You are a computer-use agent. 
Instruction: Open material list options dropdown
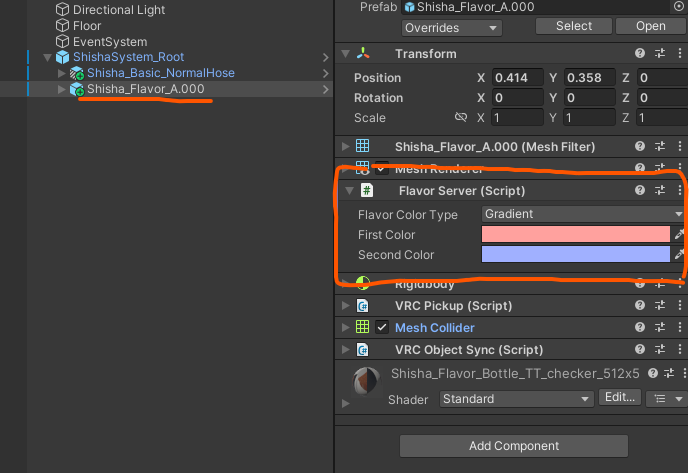(668, 399)
